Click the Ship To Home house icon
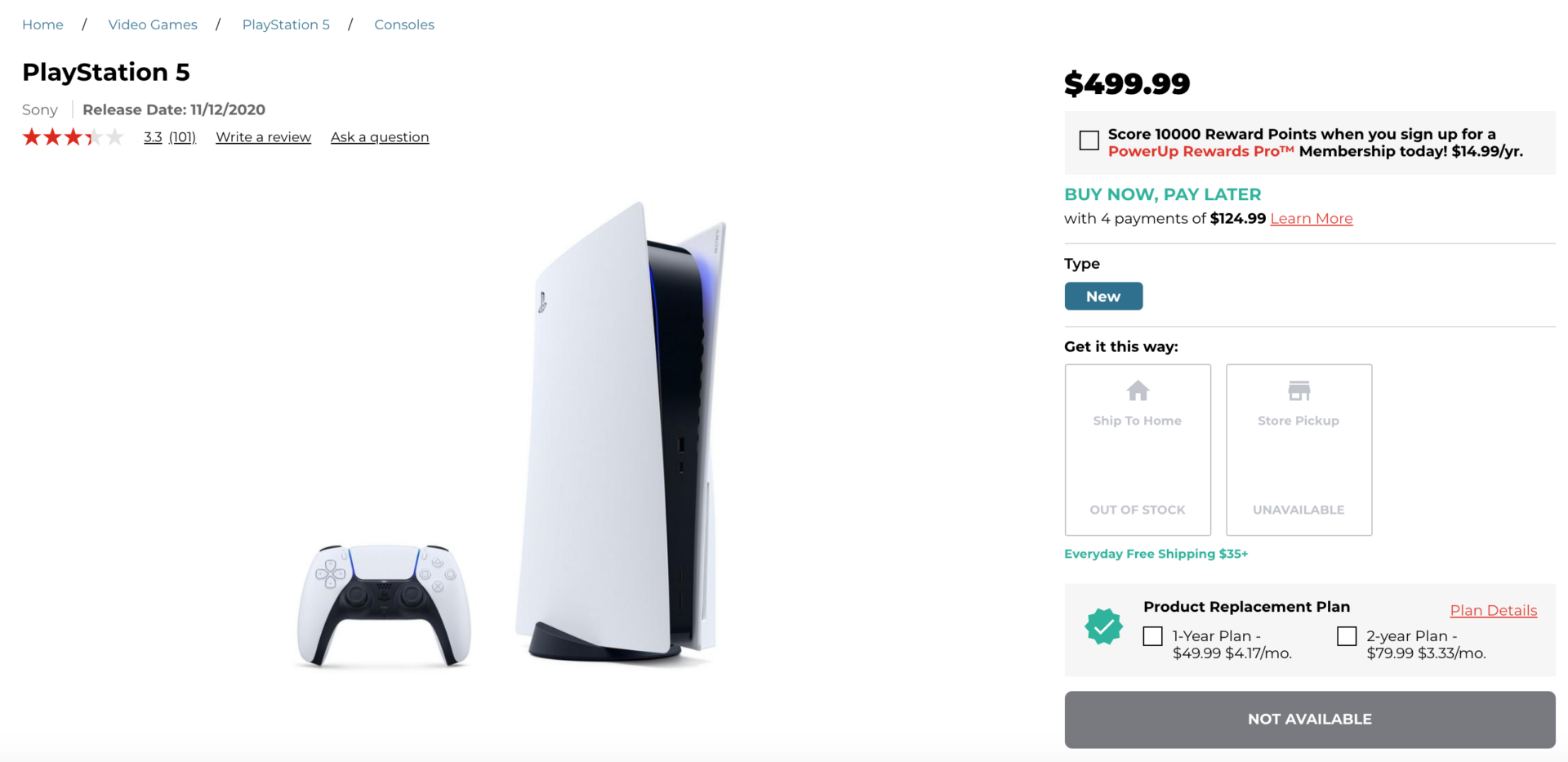The image size is (1568, 762). (x=1138, y=391)
